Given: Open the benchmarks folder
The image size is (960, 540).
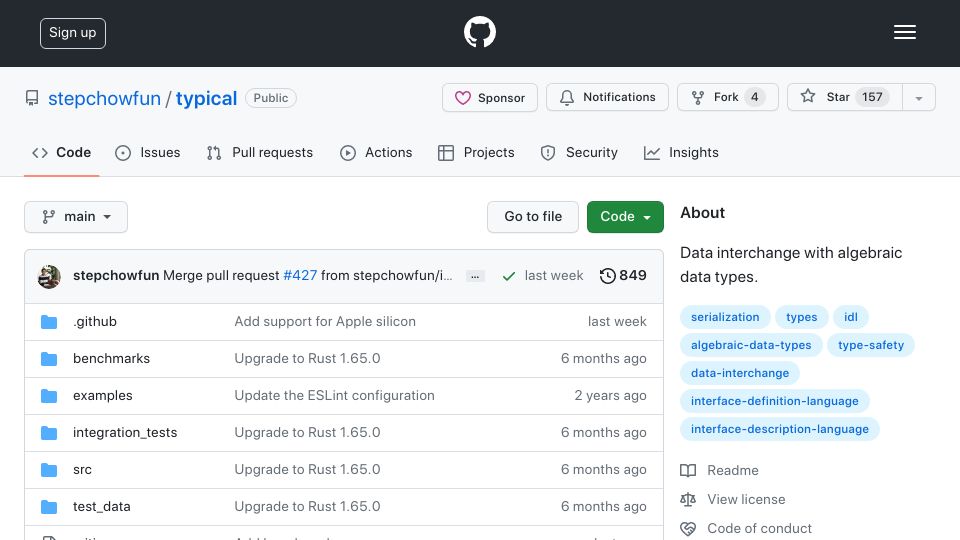Looking at the screenshot, I should point(111,358).
